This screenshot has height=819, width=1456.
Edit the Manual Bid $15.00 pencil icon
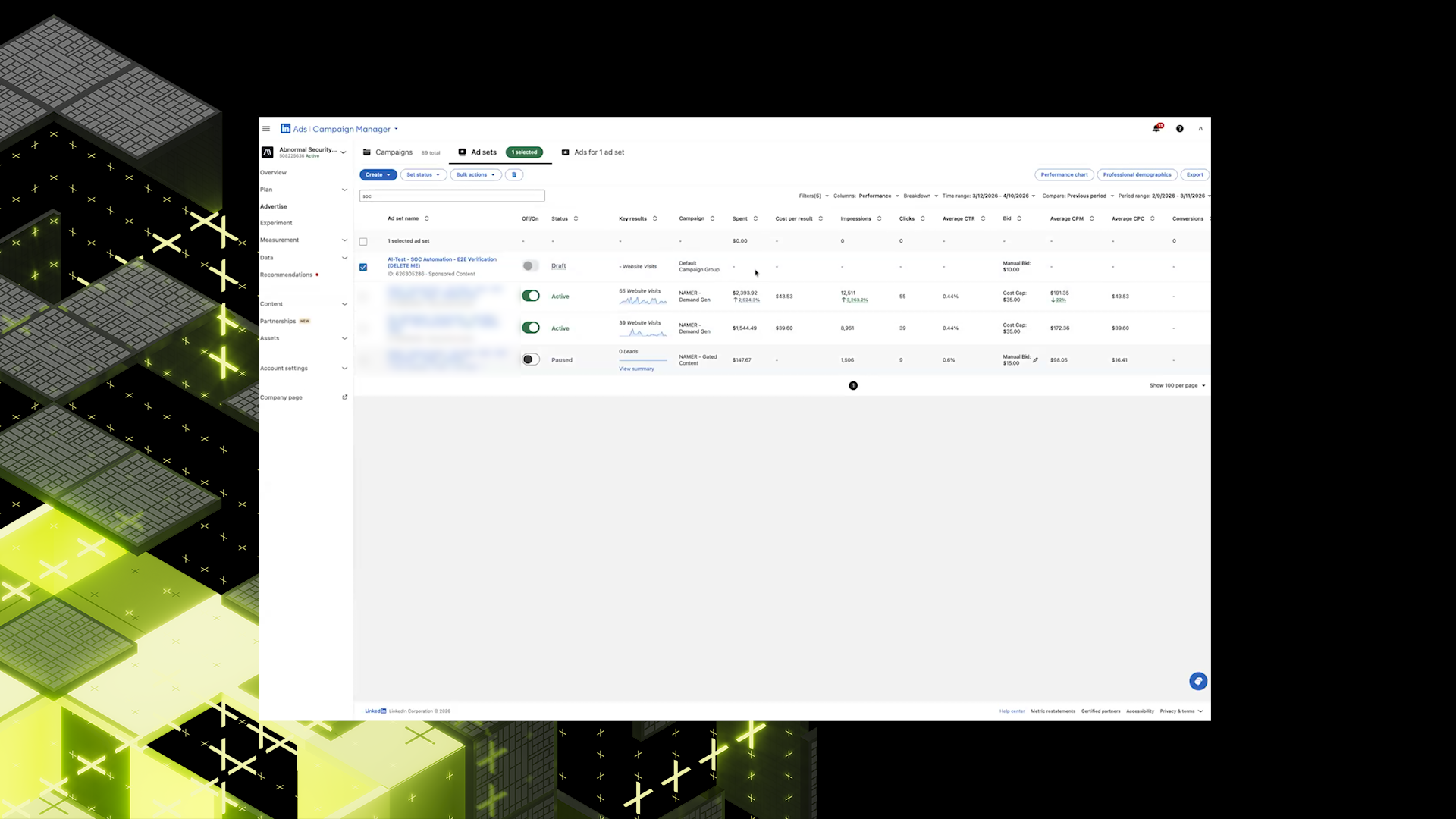pos(1036,360)
